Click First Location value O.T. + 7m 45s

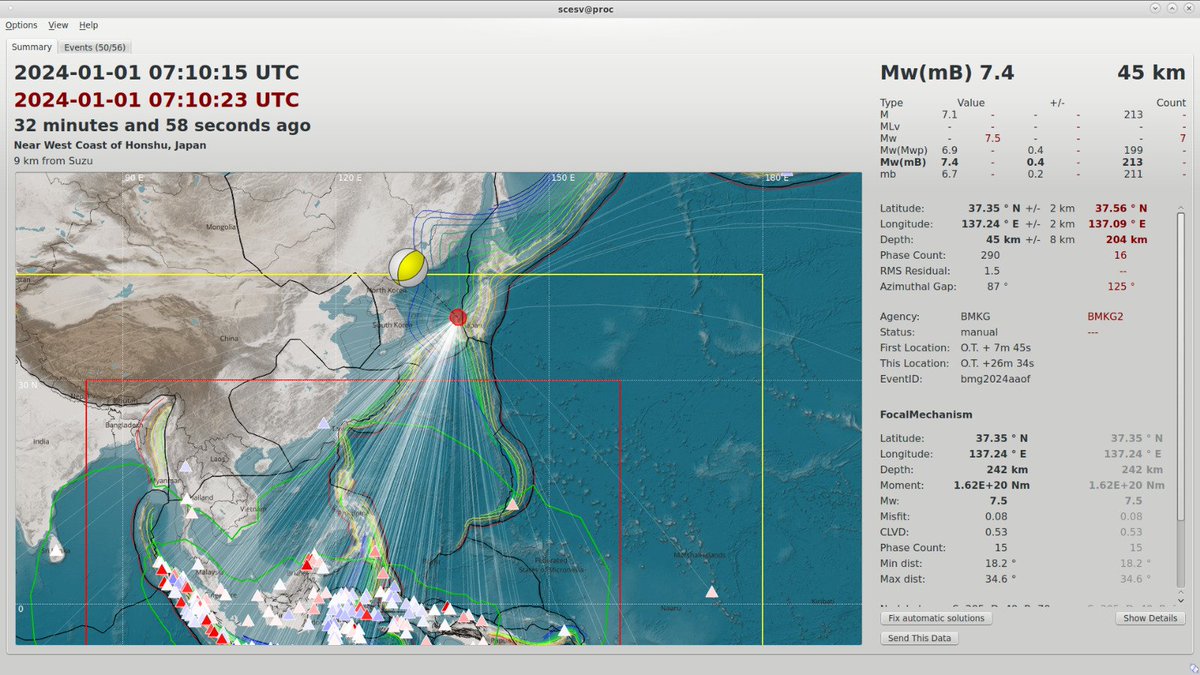pos(997,347)
